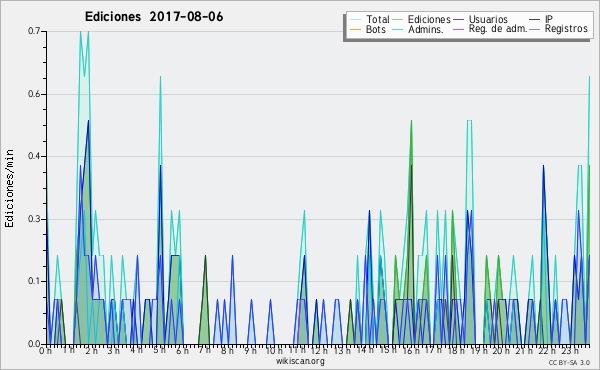Click the 'IP' legend entry
Image resolution: width=600 pixels, height=370 pixels.
click(541, 19)
